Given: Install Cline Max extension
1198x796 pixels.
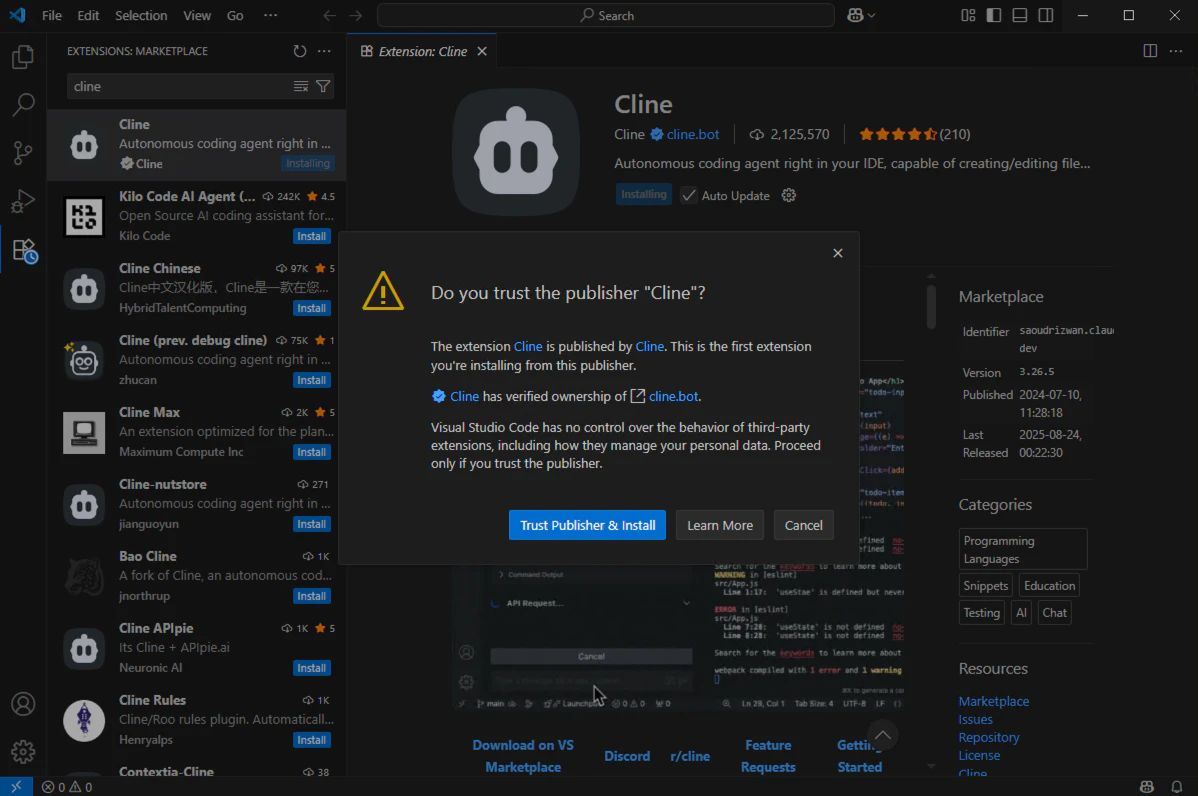Looking at the screenshot, I should pos(312,452).
